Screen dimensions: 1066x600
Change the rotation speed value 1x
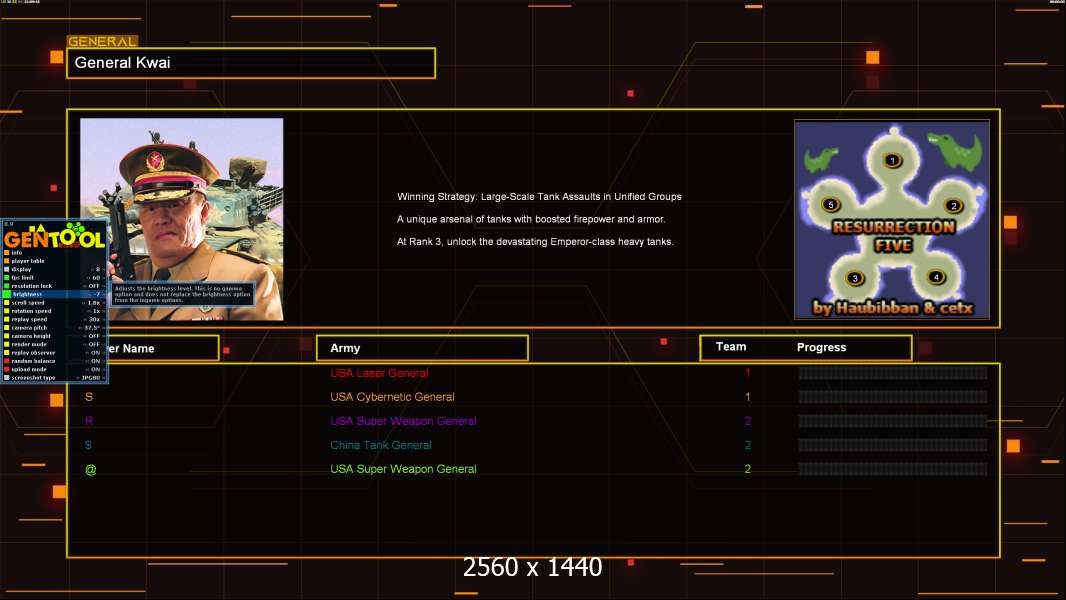(97, 311)
